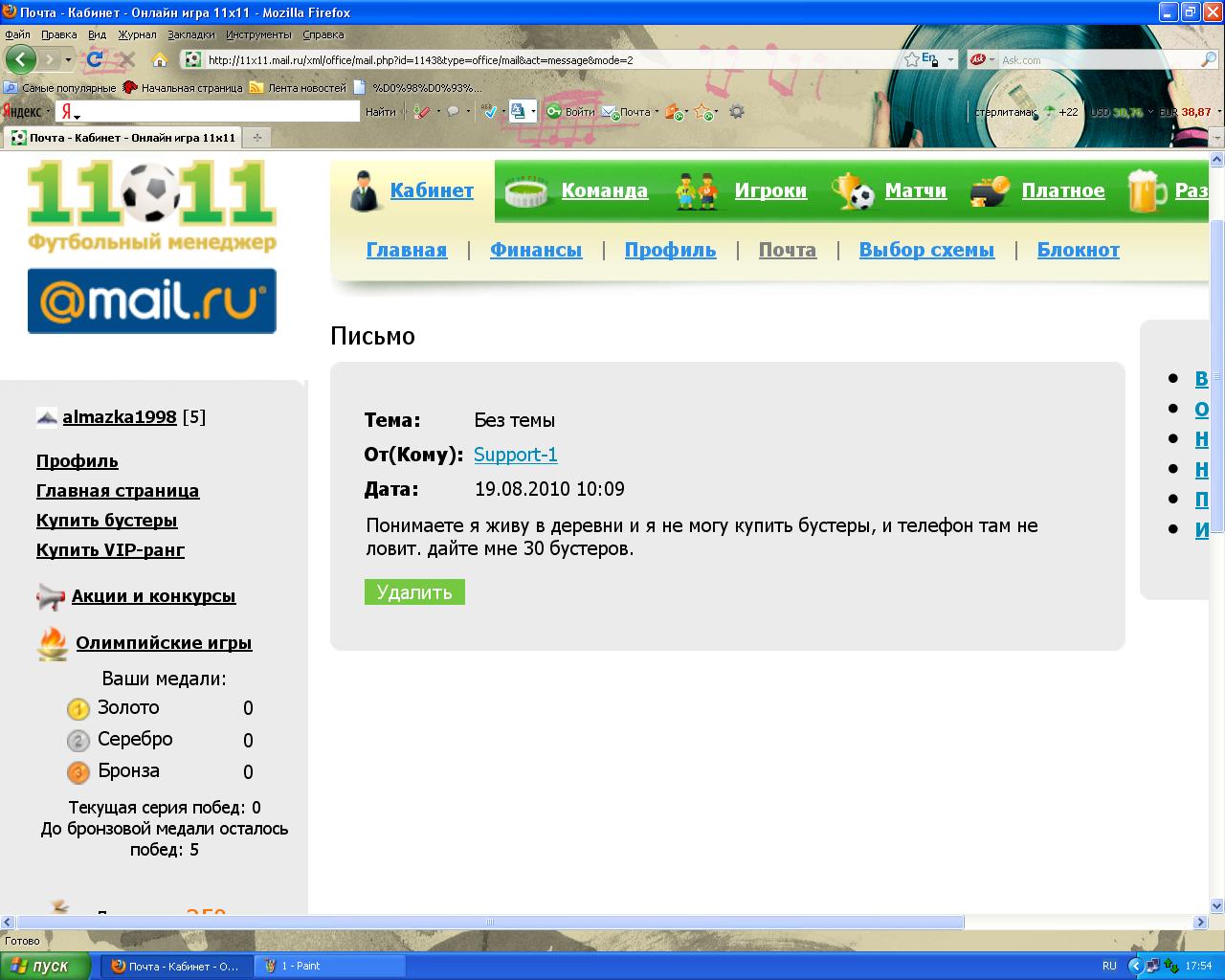
Task: Open the URL history dropdown arrow
Action: [x=950, y=59]
